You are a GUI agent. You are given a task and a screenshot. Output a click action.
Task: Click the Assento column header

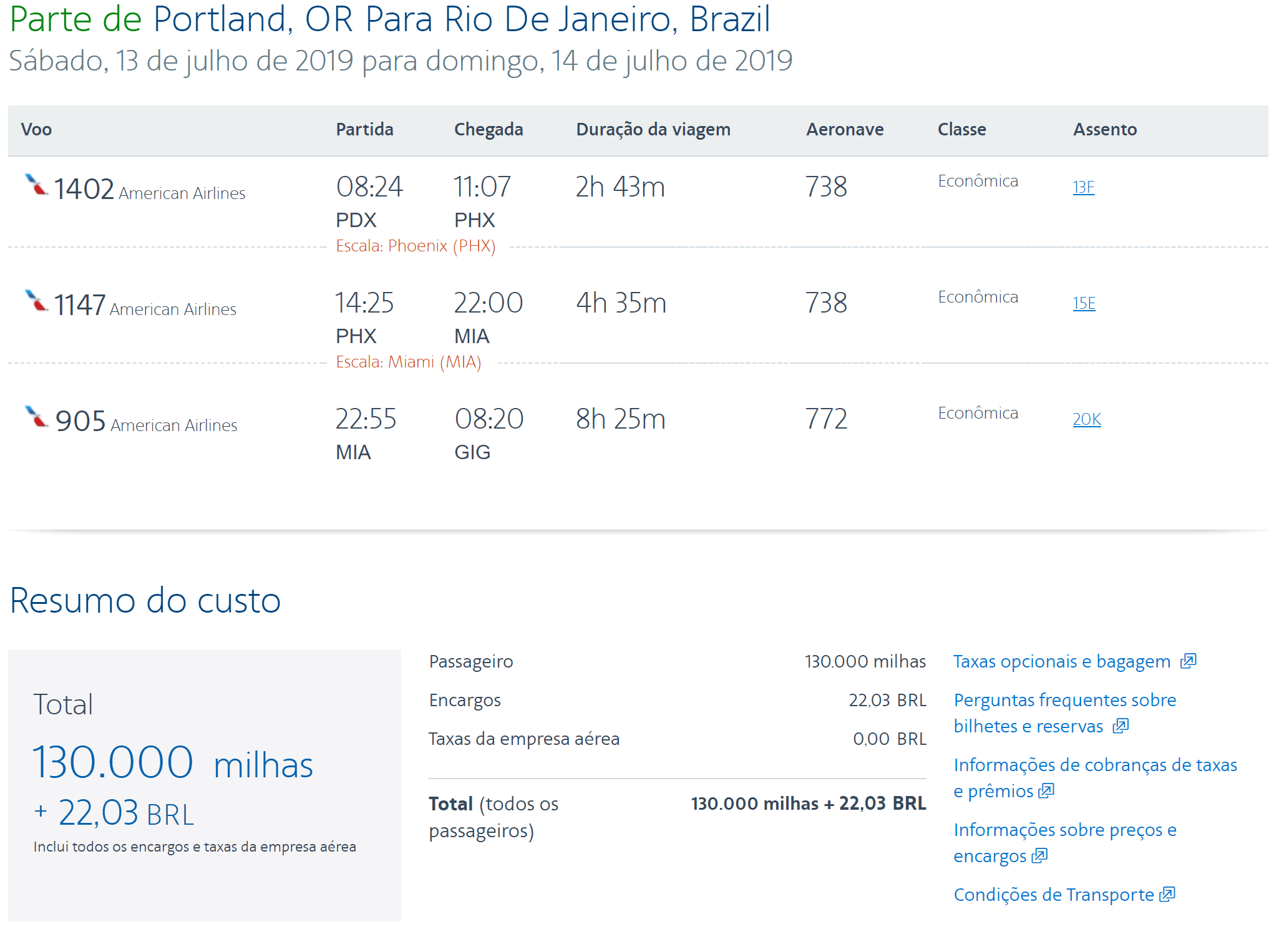pyautogui.click(x=1105, y=129)
